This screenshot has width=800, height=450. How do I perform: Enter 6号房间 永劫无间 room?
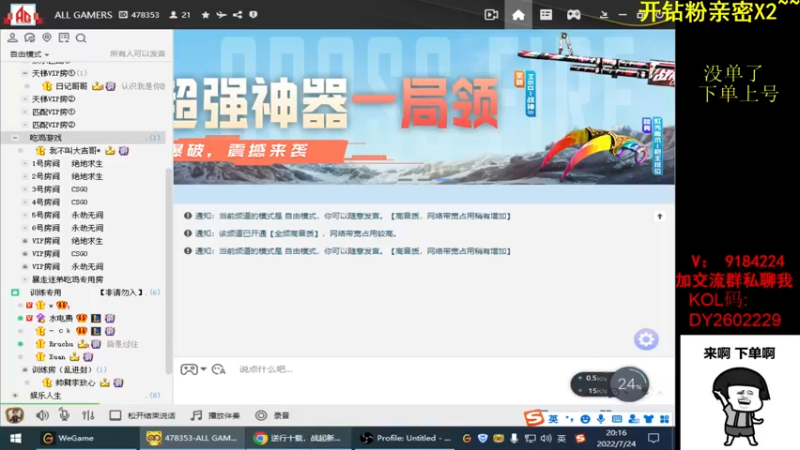[67, 228]
